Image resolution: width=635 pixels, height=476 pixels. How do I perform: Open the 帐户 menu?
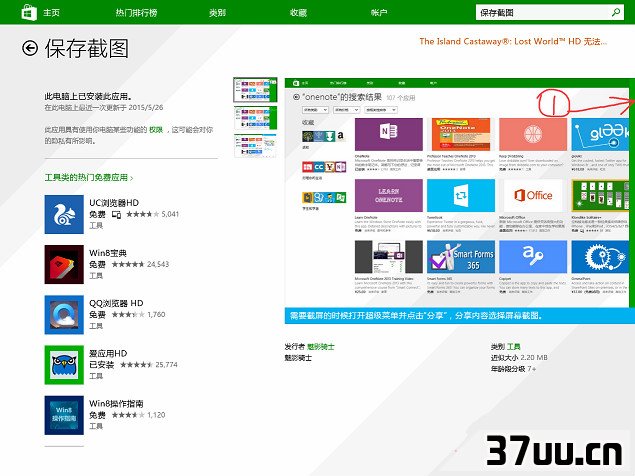point(379,13)
